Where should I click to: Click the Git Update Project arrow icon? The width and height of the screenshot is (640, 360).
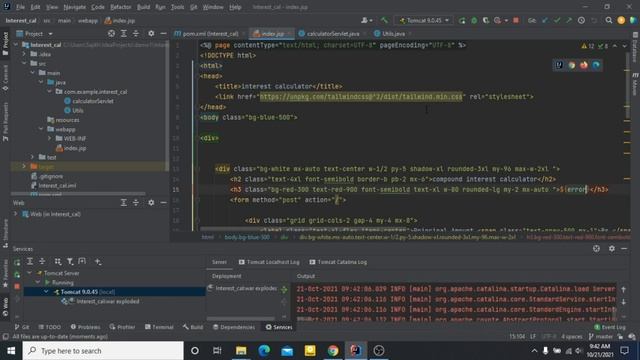pos(545,20)
